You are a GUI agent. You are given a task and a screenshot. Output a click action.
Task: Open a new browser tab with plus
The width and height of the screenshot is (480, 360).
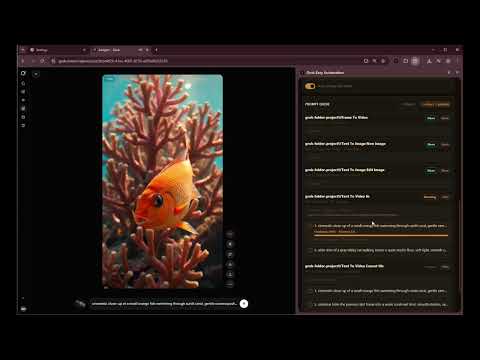(x=156, y=50)
